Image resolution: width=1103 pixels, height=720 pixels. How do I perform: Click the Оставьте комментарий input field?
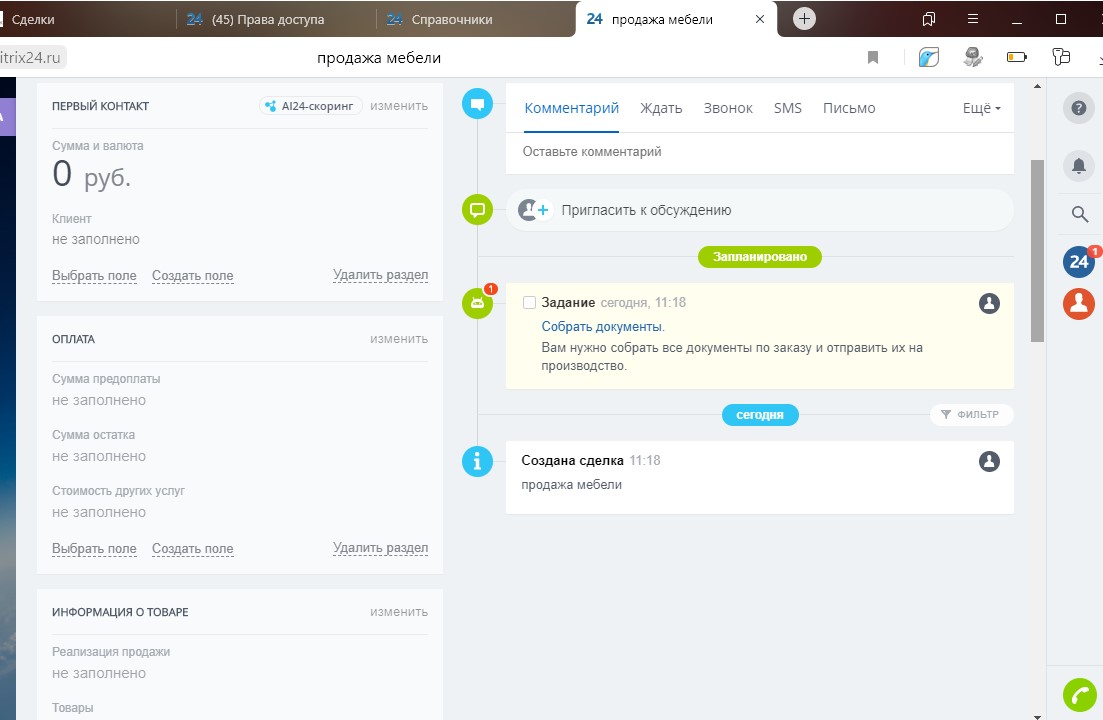(x=760, y=152)
